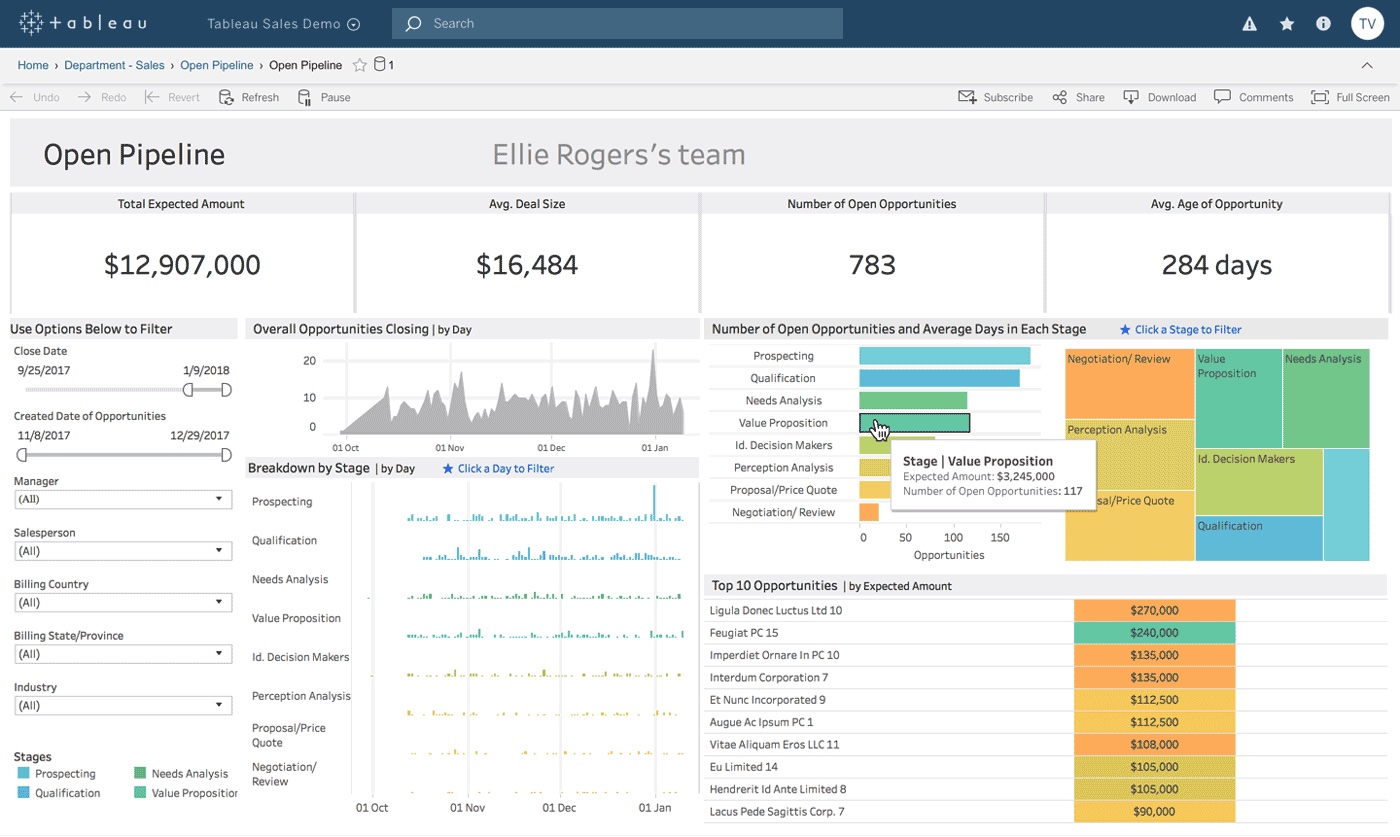Download the workbook via the Download icon
Screen dimensions: 1400x837
pyautogui.click(x=1131, y=97)
